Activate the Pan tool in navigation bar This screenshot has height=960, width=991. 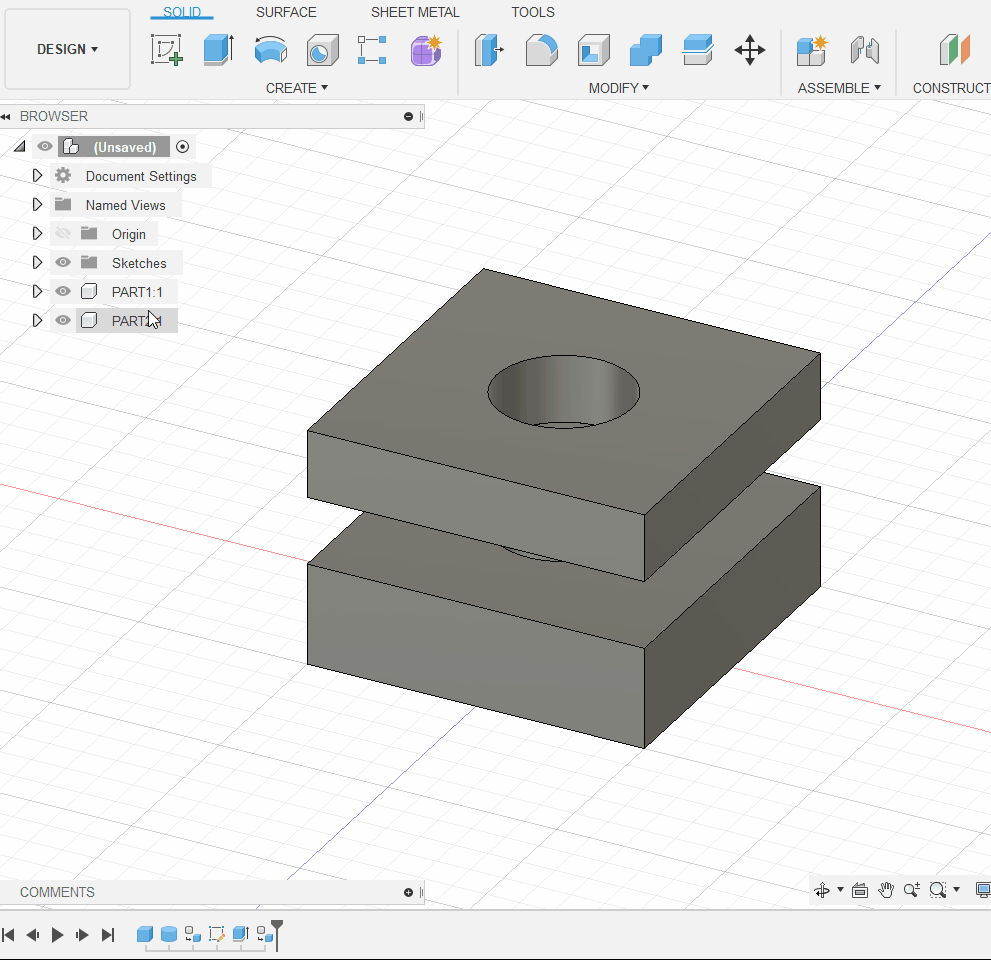click(x=886, y=889)
